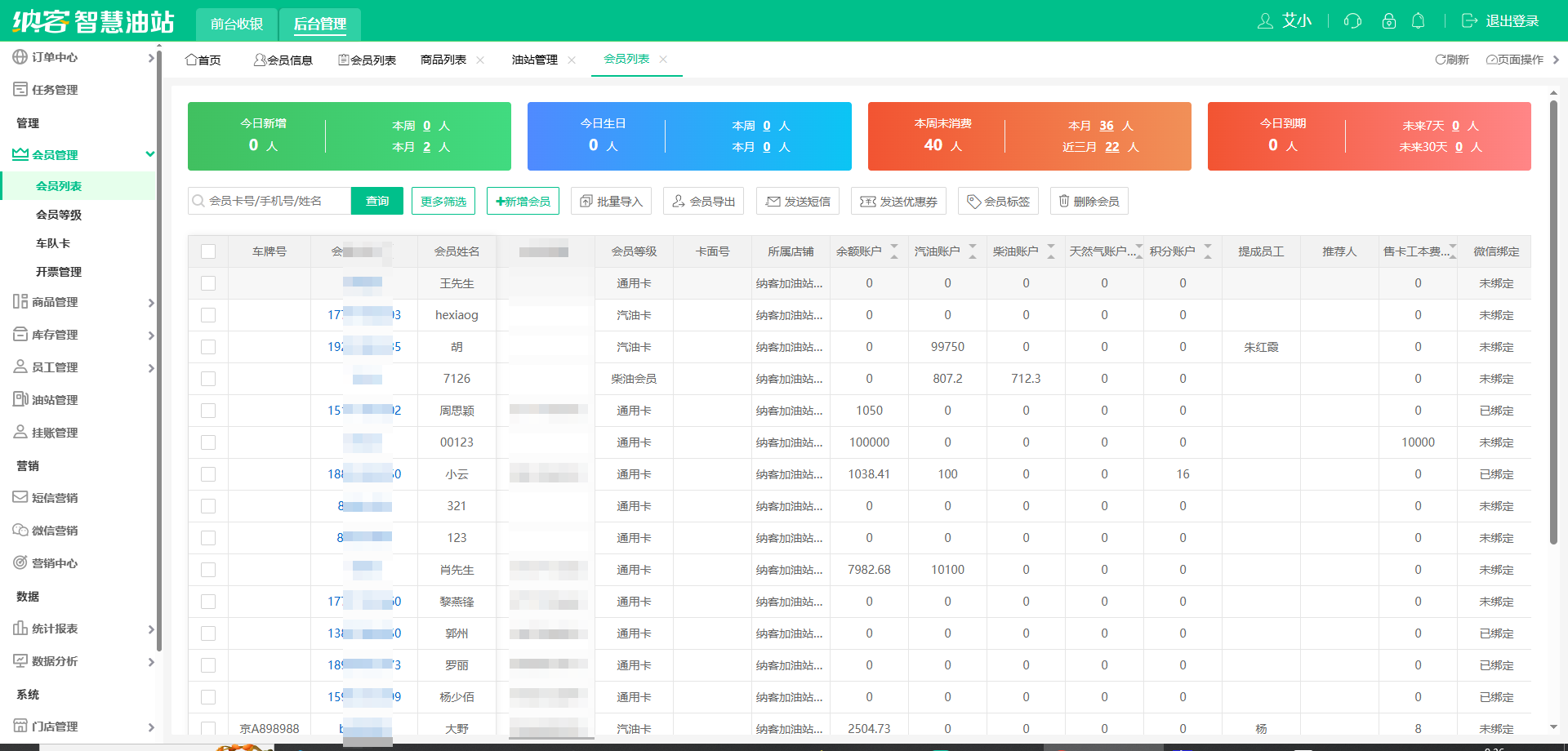Open 会员等级 submenu item
This screenshot has width=1568, height=751.
tap(59, 215)
